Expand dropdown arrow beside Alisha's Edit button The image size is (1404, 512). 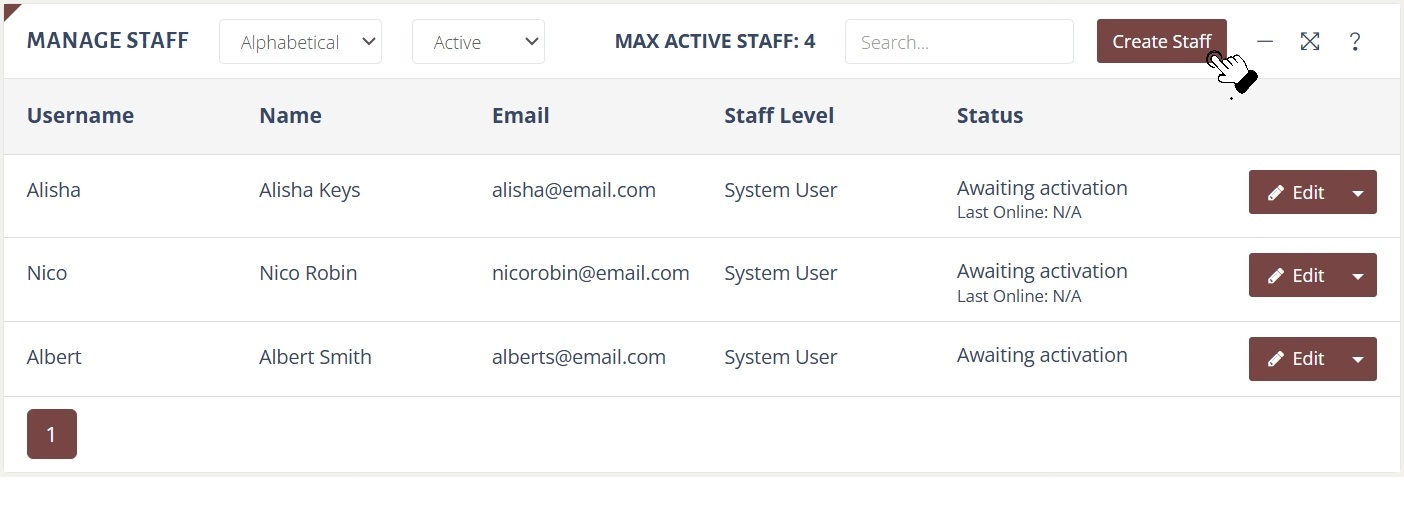click(x=1357, y=192)
